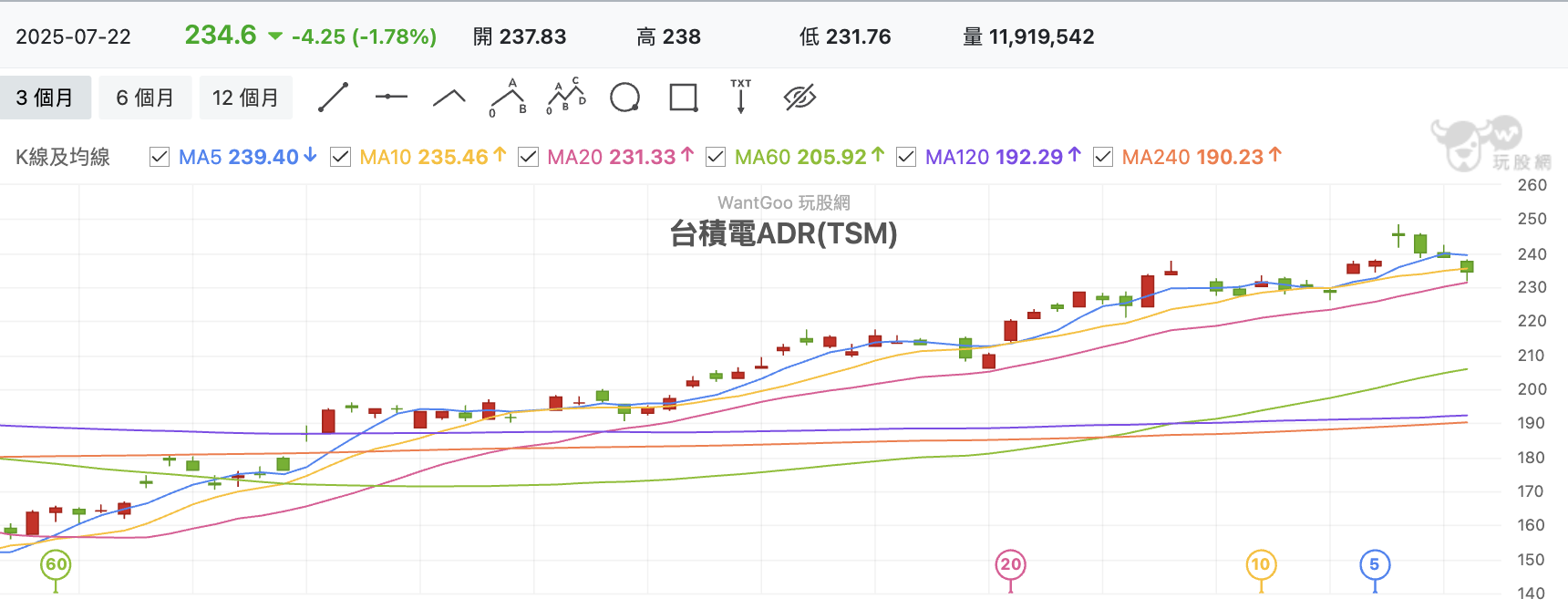
Task: Click the MA5 239.40 label
Action: tap(248, 157)
